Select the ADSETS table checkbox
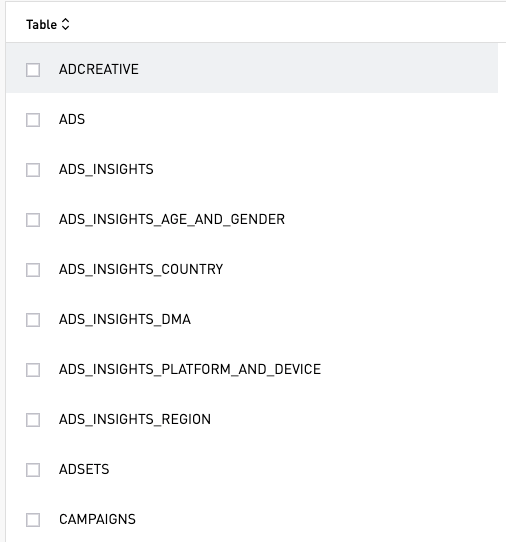The image size is (506, 542). pos(33,470)
